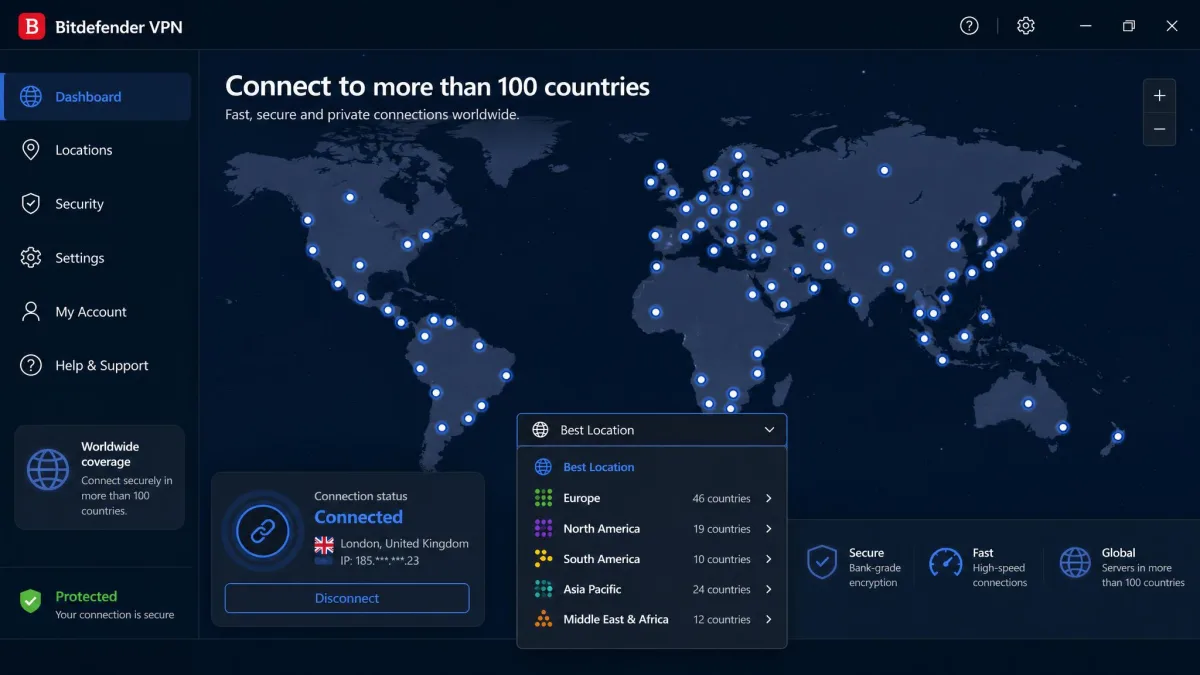Click the 12 countries count
Image resolution: width=1200 pixels, height=675 pixels.
pos(722,620)
